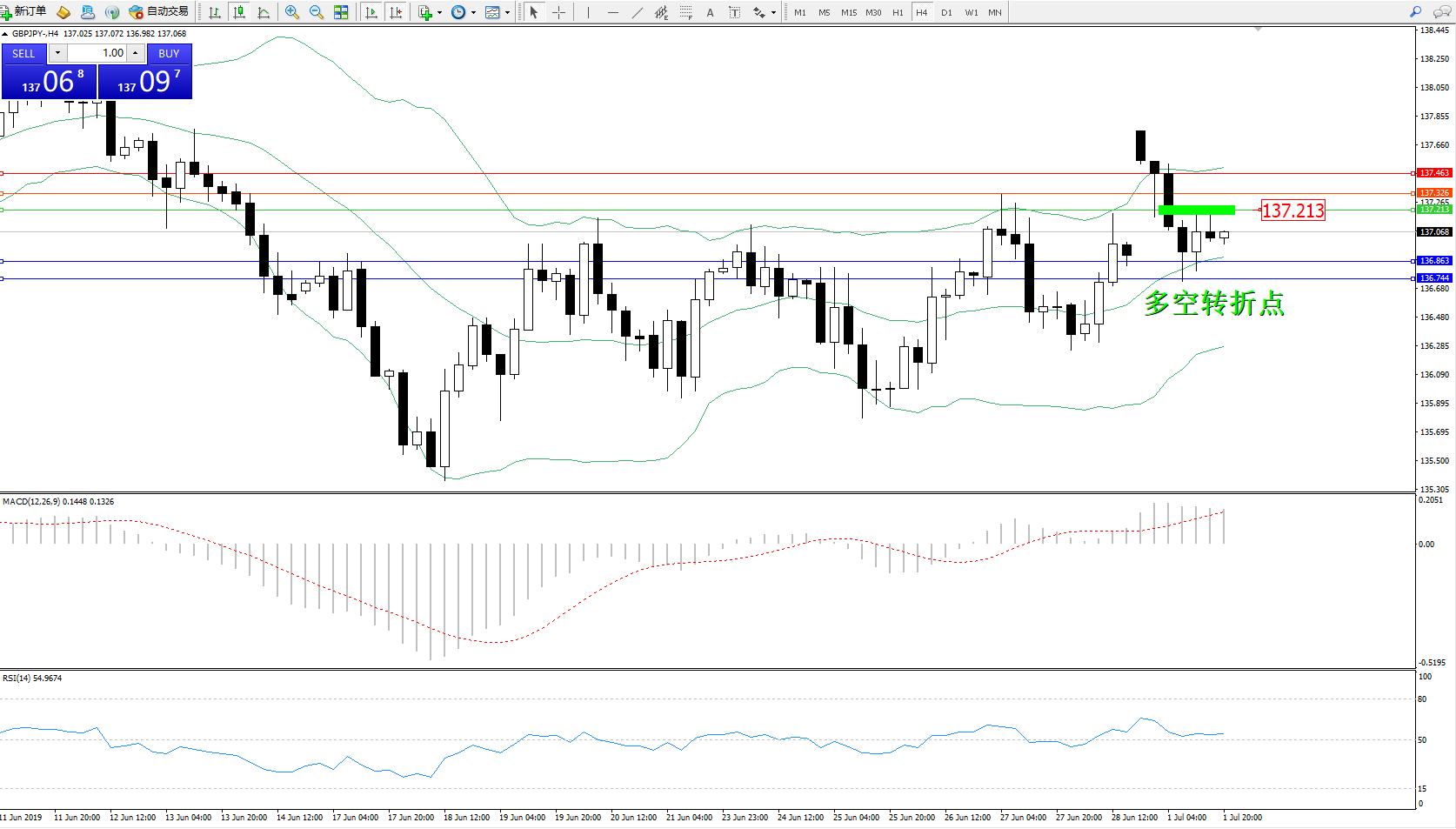The image size is (1456, 829).
Task: Click the Zoom In magnifier icon
Action: tap(292, 12)
